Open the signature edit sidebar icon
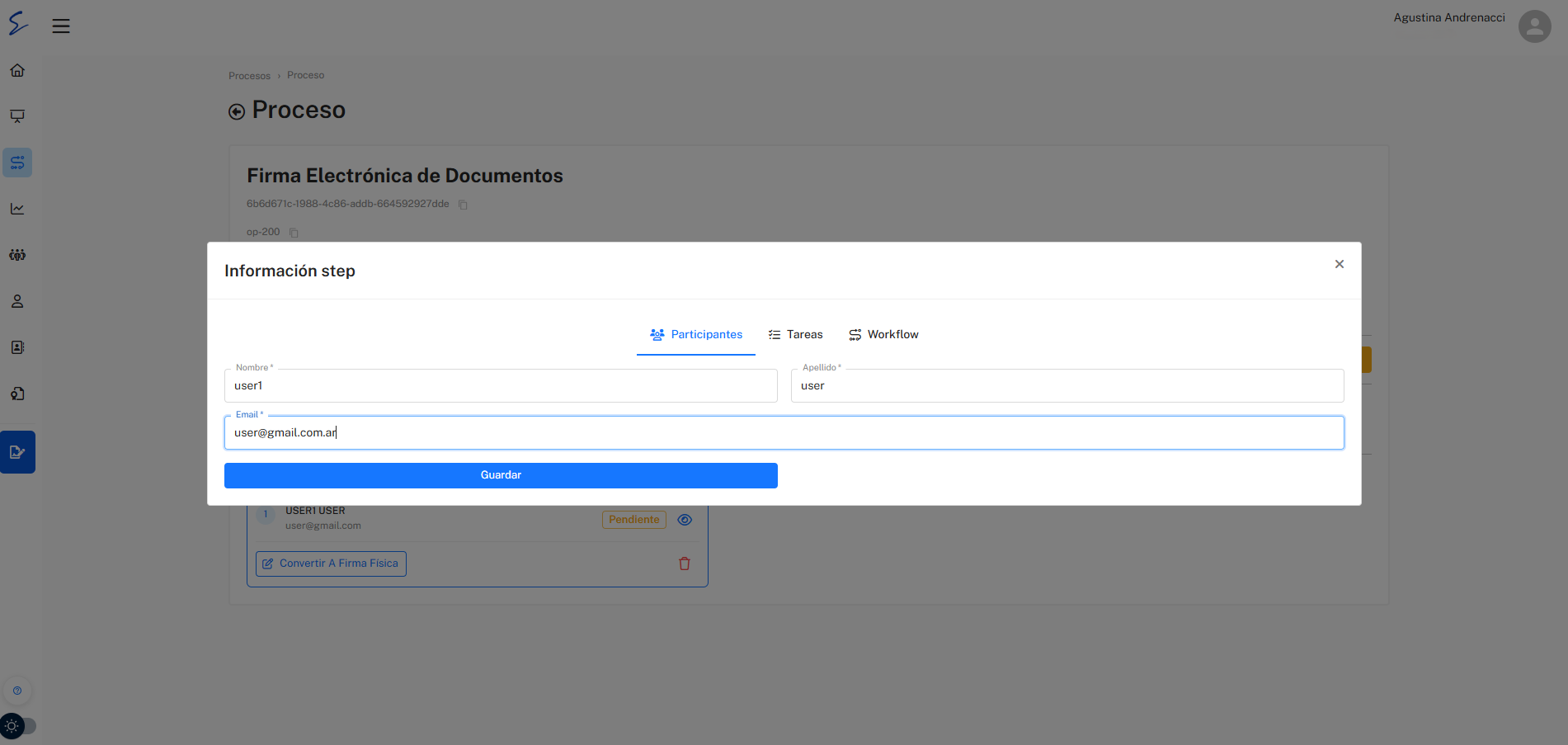The height and width of the screenshot is (745, 1568). (x=17, y=452)
